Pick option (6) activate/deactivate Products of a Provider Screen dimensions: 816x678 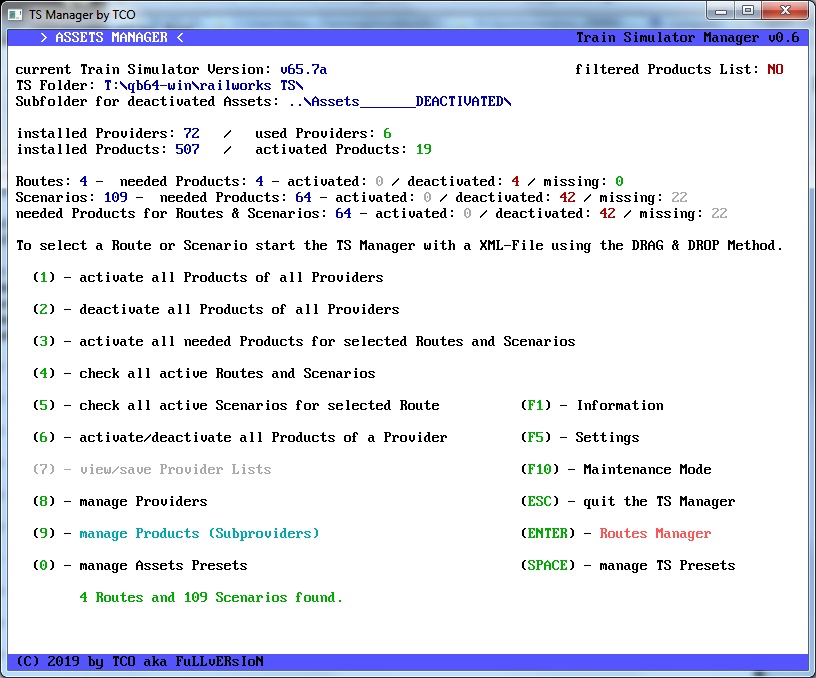pyautogui.click(x=240, y=438)
